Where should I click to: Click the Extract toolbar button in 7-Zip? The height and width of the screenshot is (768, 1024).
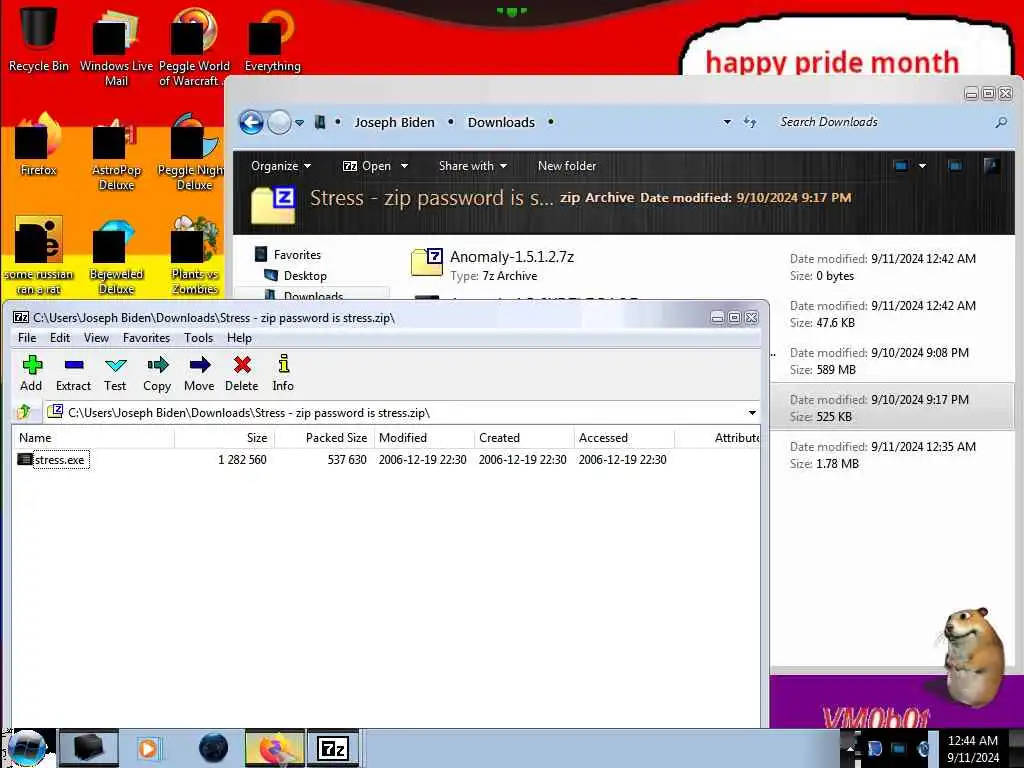73,374
